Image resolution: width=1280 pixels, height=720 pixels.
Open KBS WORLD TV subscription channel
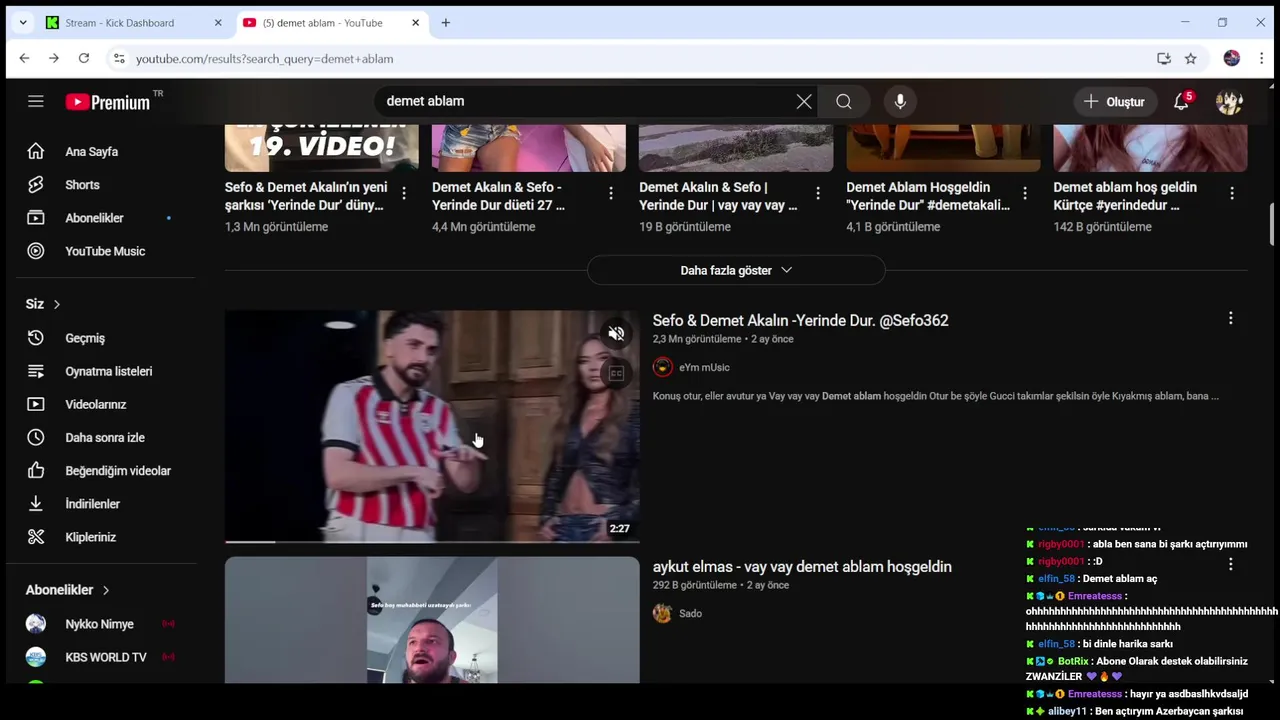pyautogui.click(x=106, y=657)
